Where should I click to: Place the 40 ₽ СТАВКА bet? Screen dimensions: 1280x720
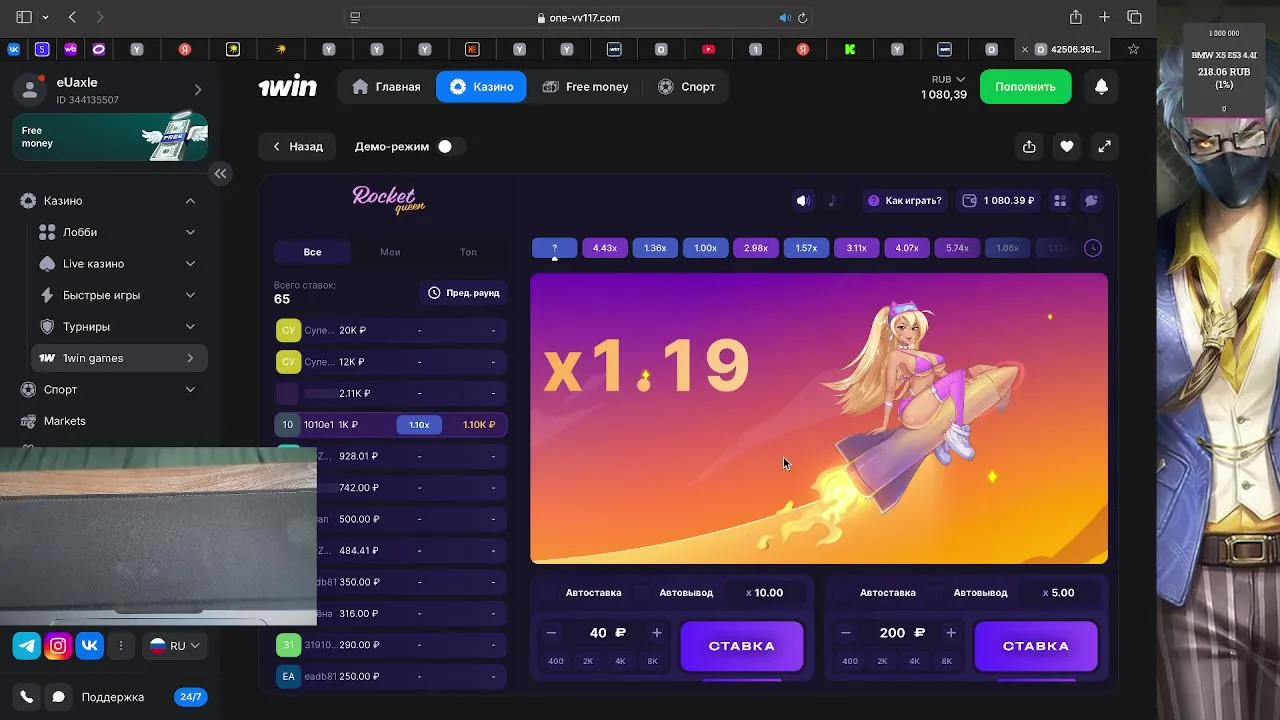click(742, 646)
